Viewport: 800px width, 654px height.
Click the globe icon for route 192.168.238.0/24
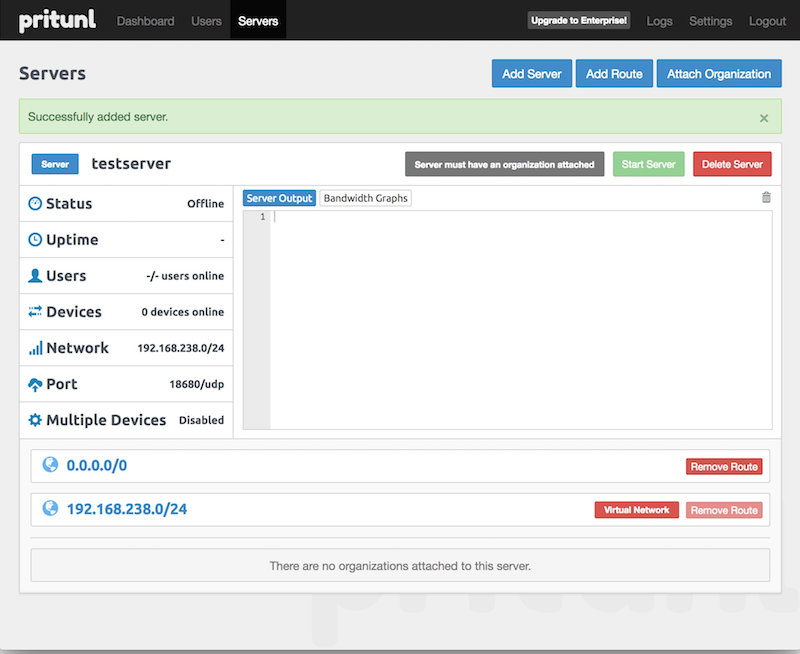[x=50, y=509]
